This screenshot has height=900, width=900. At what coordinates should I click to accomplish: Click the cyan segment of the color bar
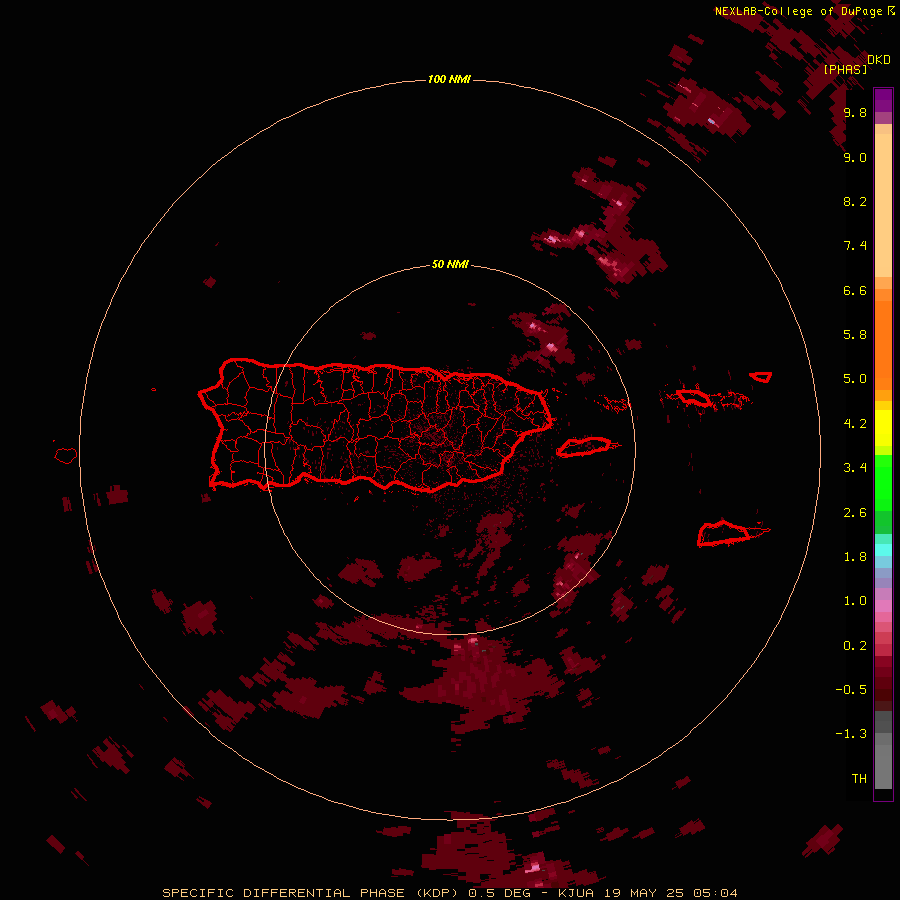tap(883, 550)
